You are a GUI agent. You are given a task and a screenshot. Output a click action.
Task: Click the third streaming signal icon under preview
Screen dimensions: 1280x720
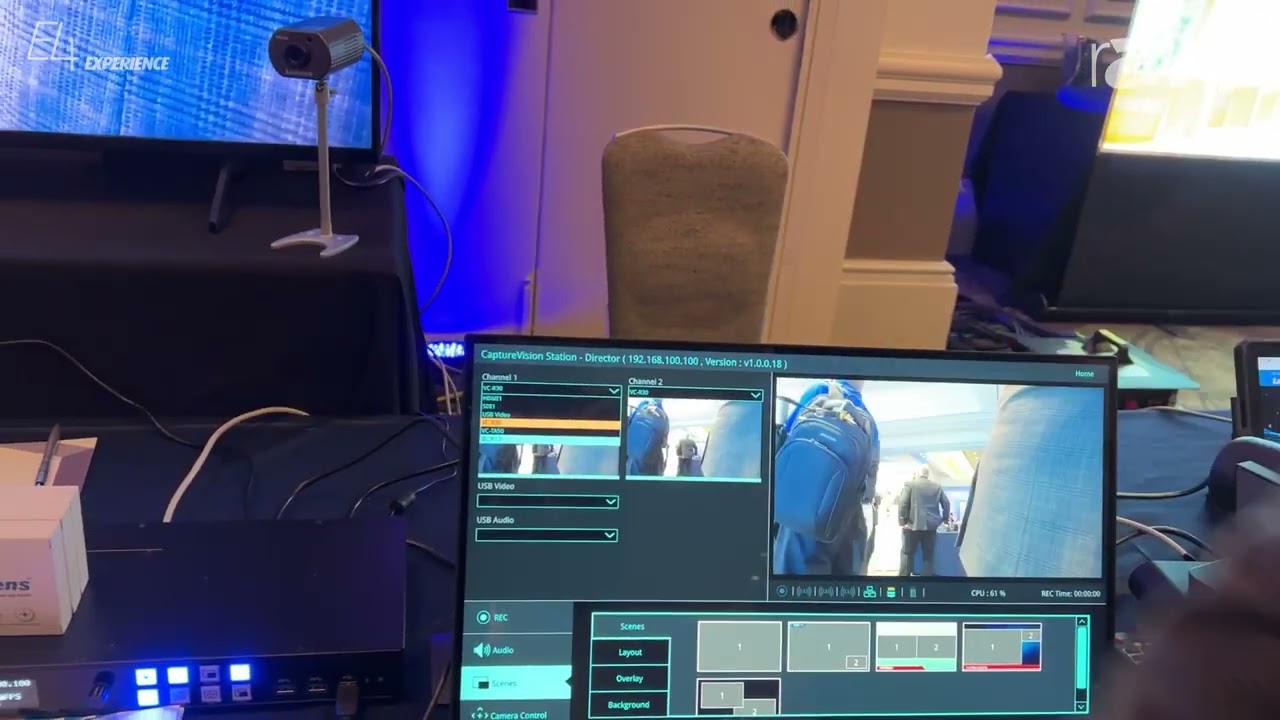[x=848, y=592]
